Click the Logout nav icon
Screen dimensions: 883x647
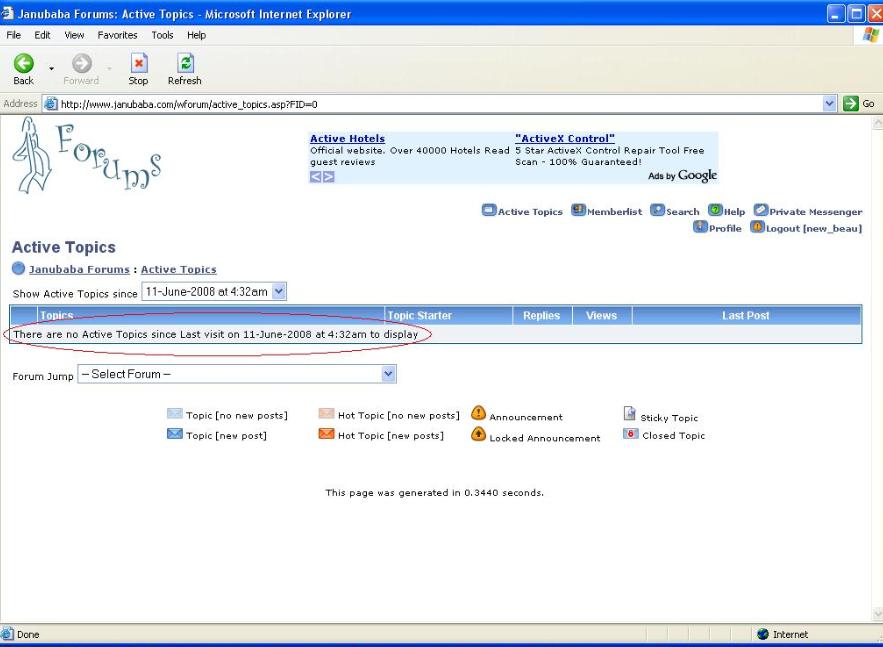[757, 226]
